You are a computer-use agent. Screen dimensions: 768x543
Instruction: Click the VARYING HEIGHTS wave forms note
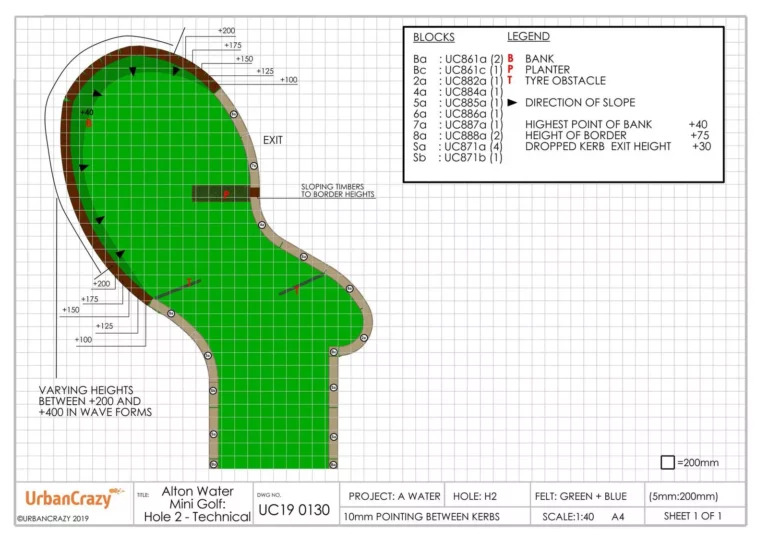(95, 401)
